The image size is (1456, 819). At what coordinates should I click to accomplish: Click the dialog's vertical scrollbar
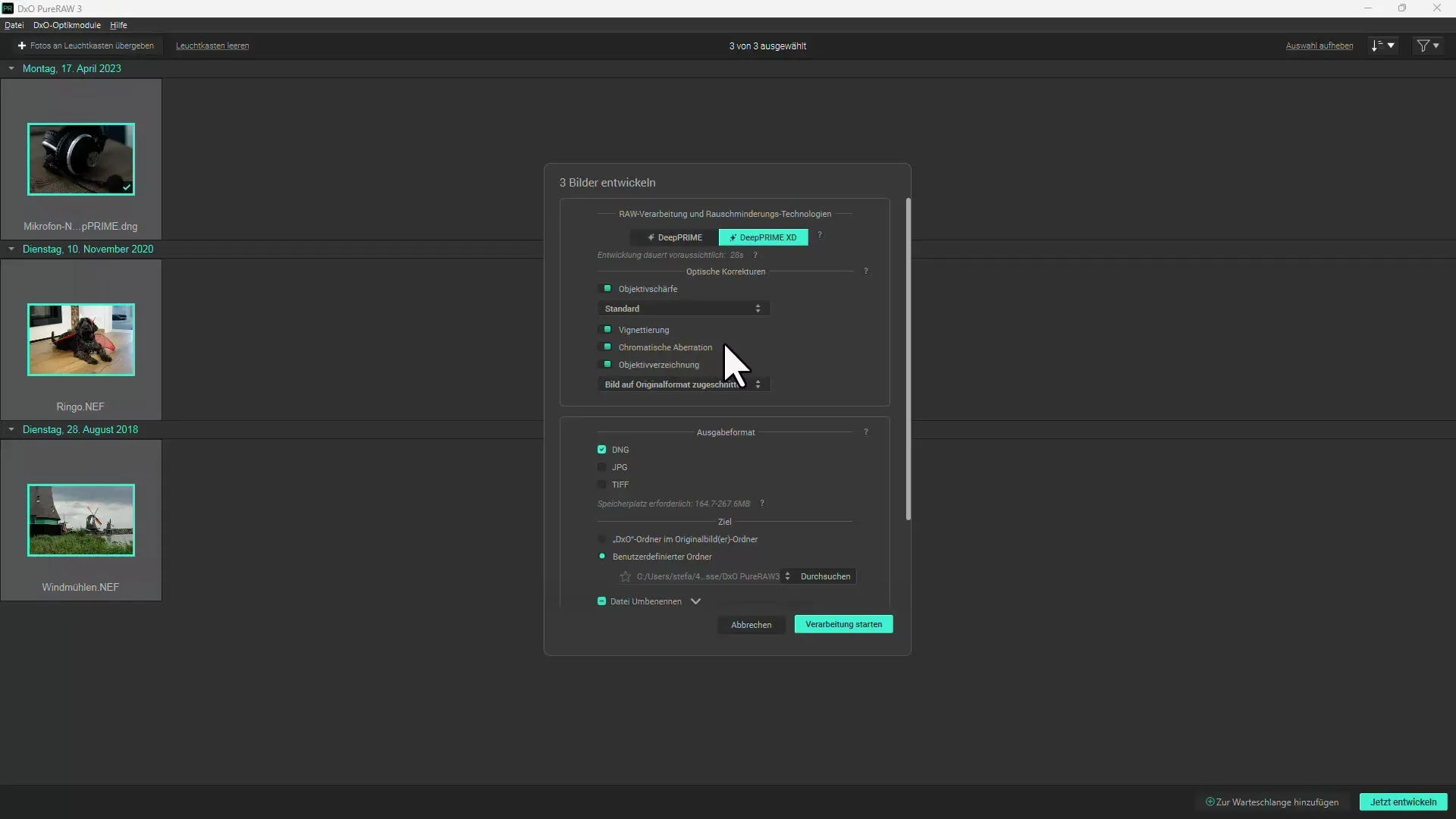pos(908,359)
